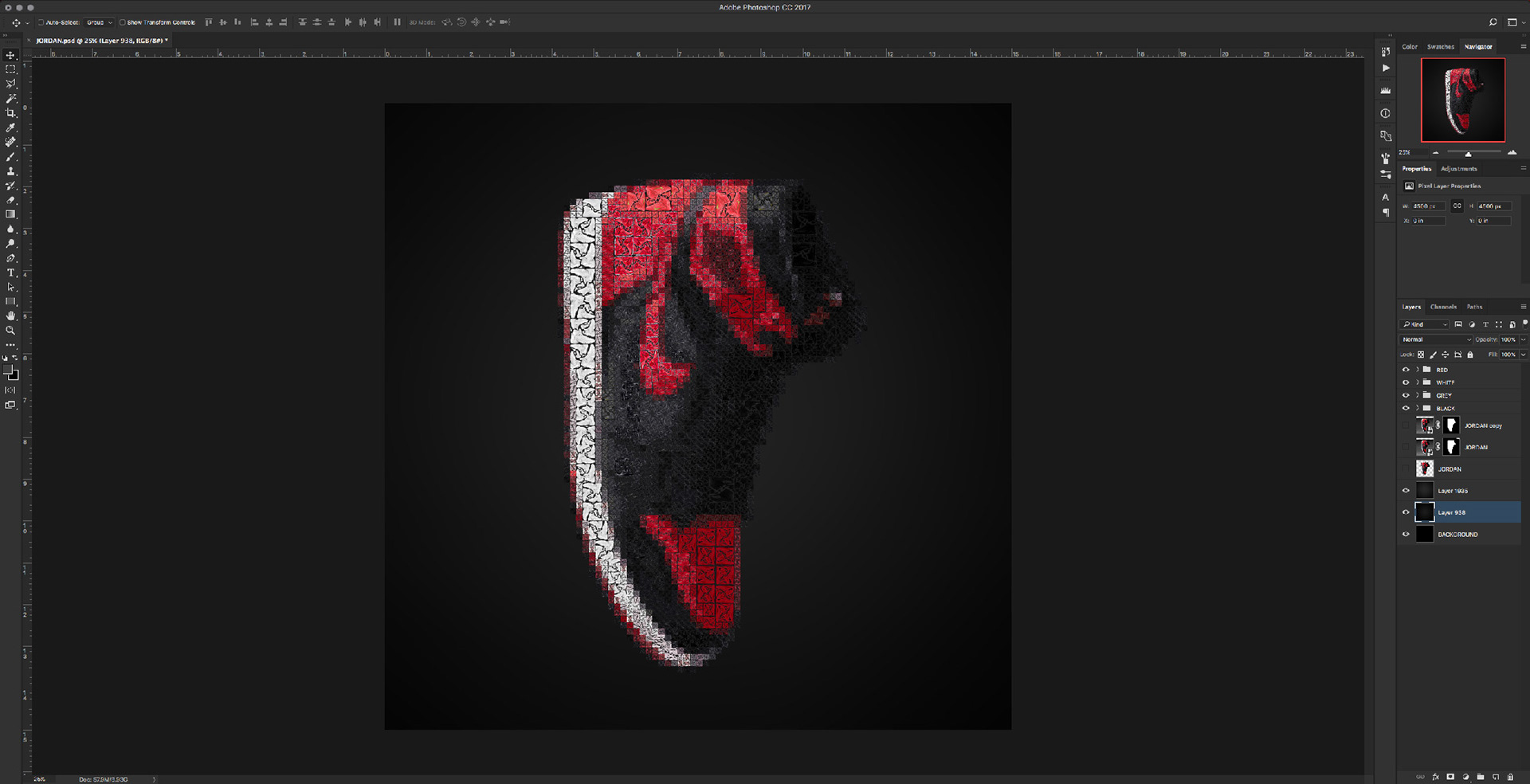Open the Normal blend mode dropdown
The width and height of the screenshot is (1530, 784).
(x=1436, y=339)
